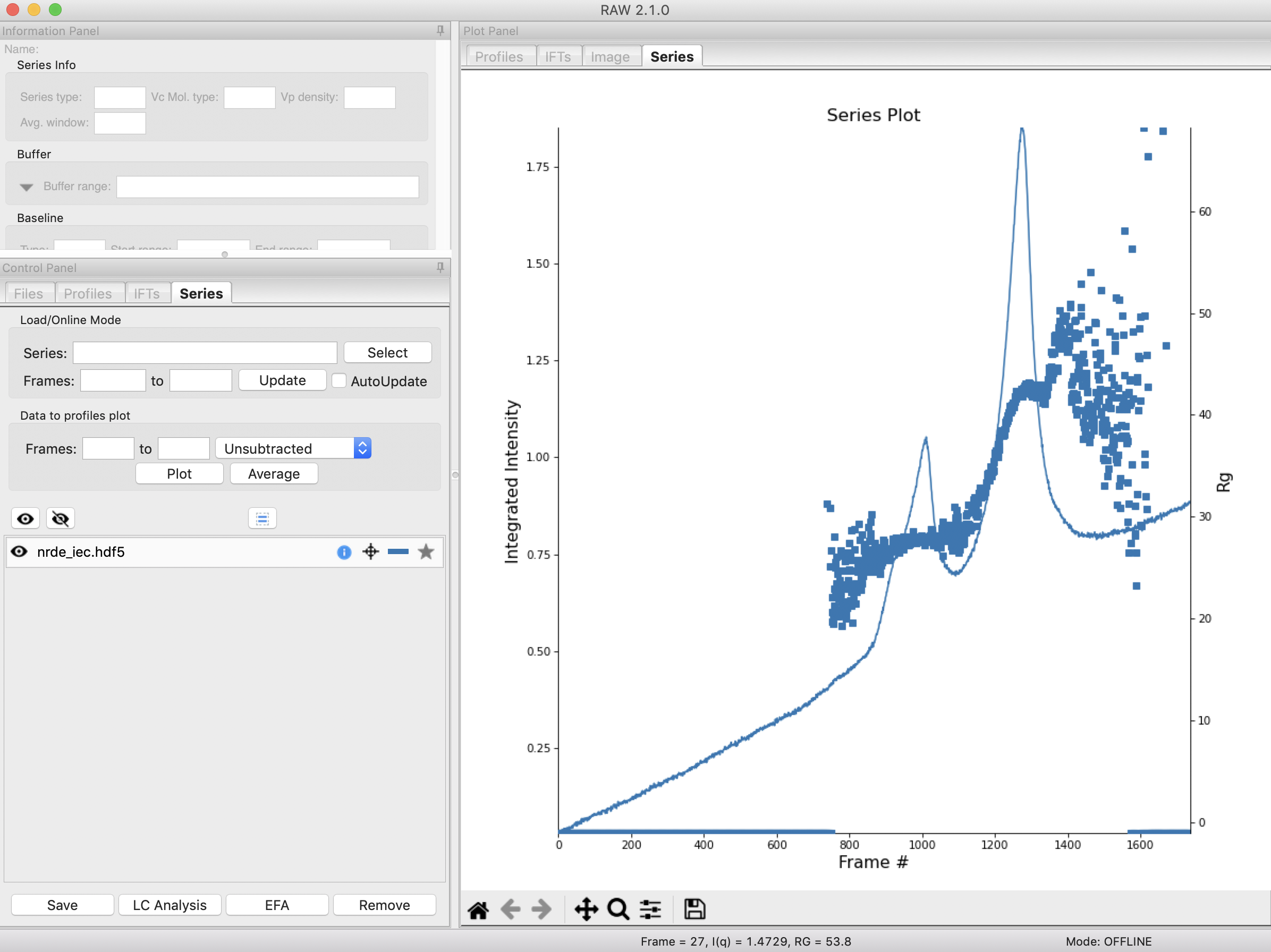Click the Average button
Screen dimensions: 1271x952
click(x=274, y=473)
